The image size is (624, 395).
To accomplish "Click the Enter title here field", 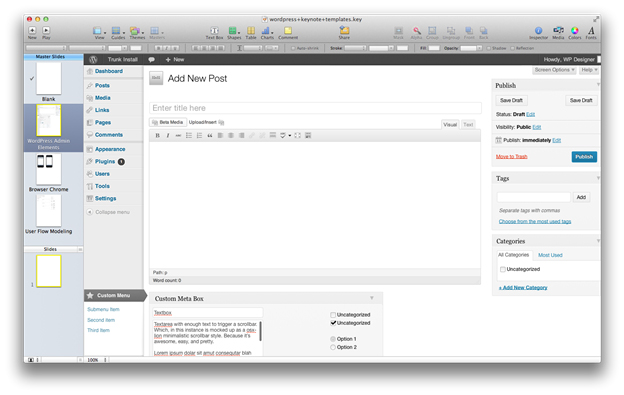I will [x=315, y=108].
